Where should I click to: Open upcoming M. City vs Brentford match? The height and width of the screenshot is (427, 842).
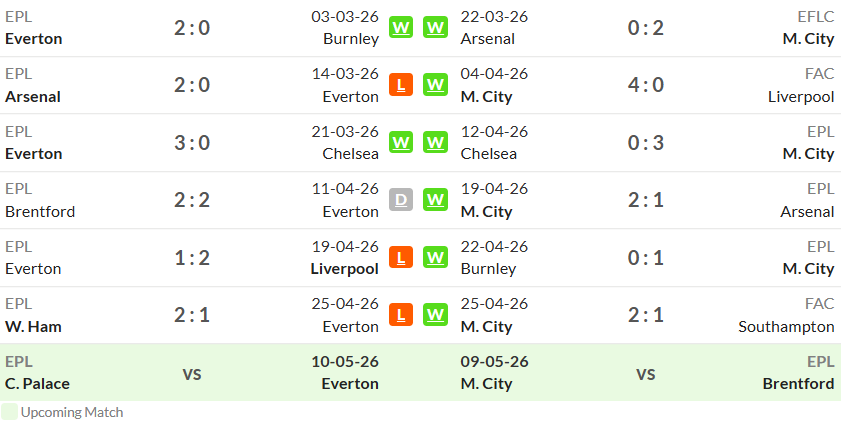(645, 373)
